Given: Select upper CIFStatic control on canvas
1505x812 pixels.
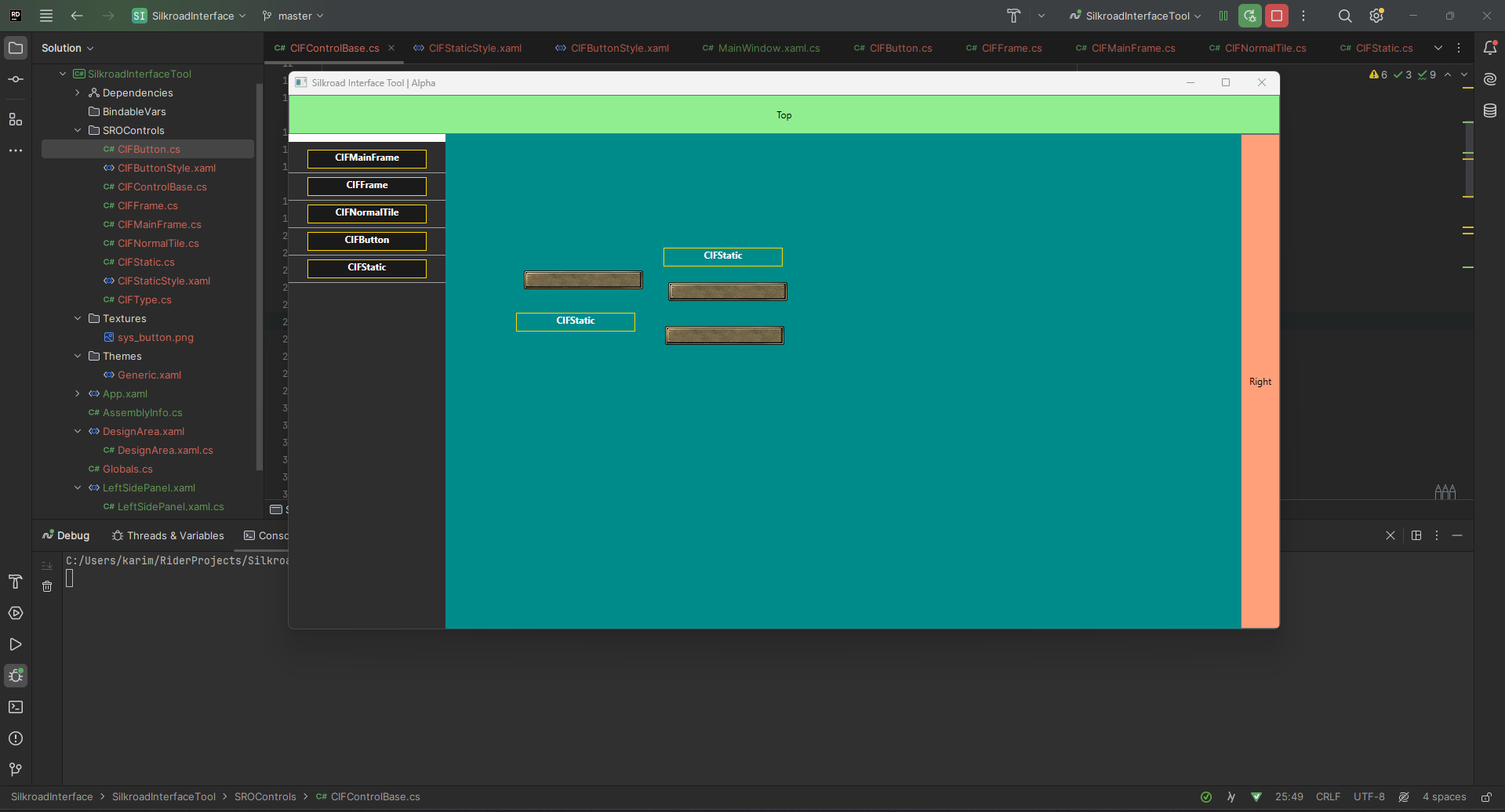Looking at the screenshot, I should click(723, 256).
